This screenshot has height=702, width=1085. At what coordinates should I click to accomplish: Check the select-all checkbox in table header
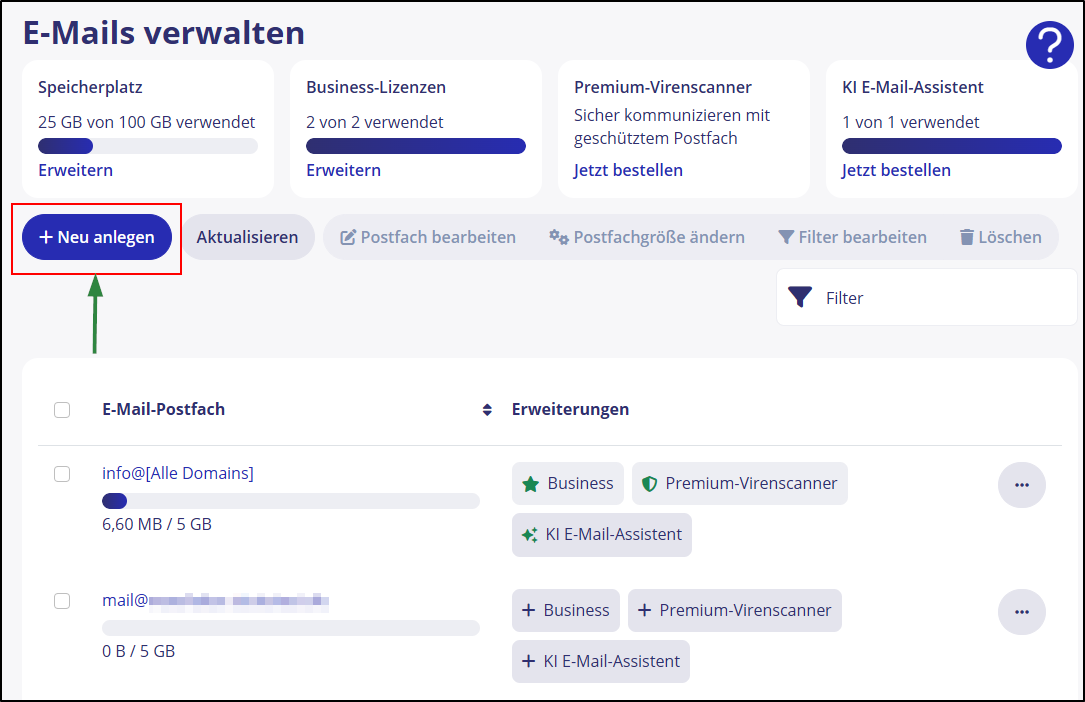pos(62,409)
